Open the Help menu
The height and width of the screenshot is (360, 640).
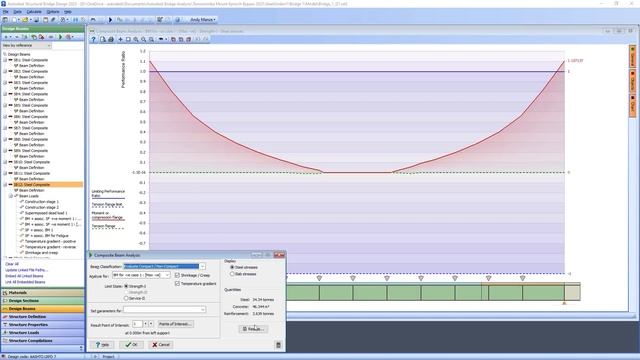pyautogui.click(x=68, y=12)
